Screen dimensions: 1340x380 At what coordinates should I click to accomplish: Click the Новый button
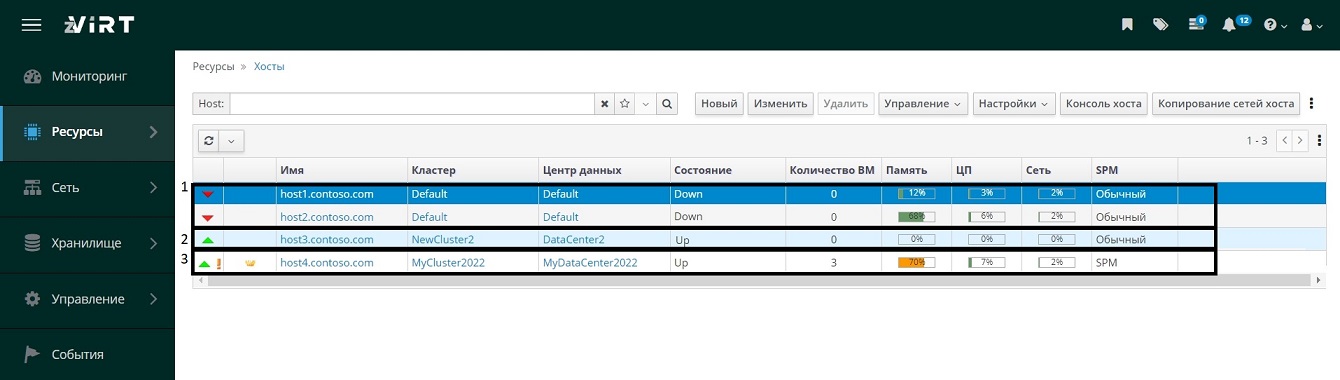tap(719, 104)
